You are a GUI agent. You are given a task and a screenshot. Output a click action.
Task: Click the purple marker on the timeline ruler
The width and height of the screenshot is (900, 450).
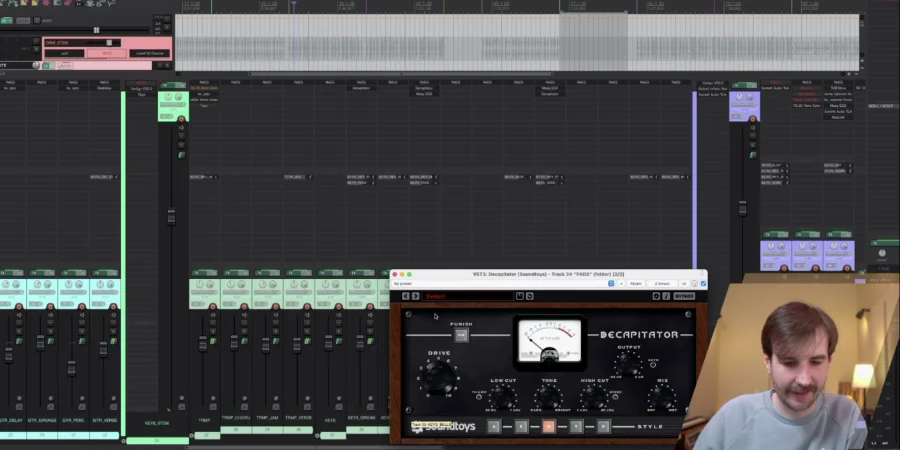tap(294, 5)
